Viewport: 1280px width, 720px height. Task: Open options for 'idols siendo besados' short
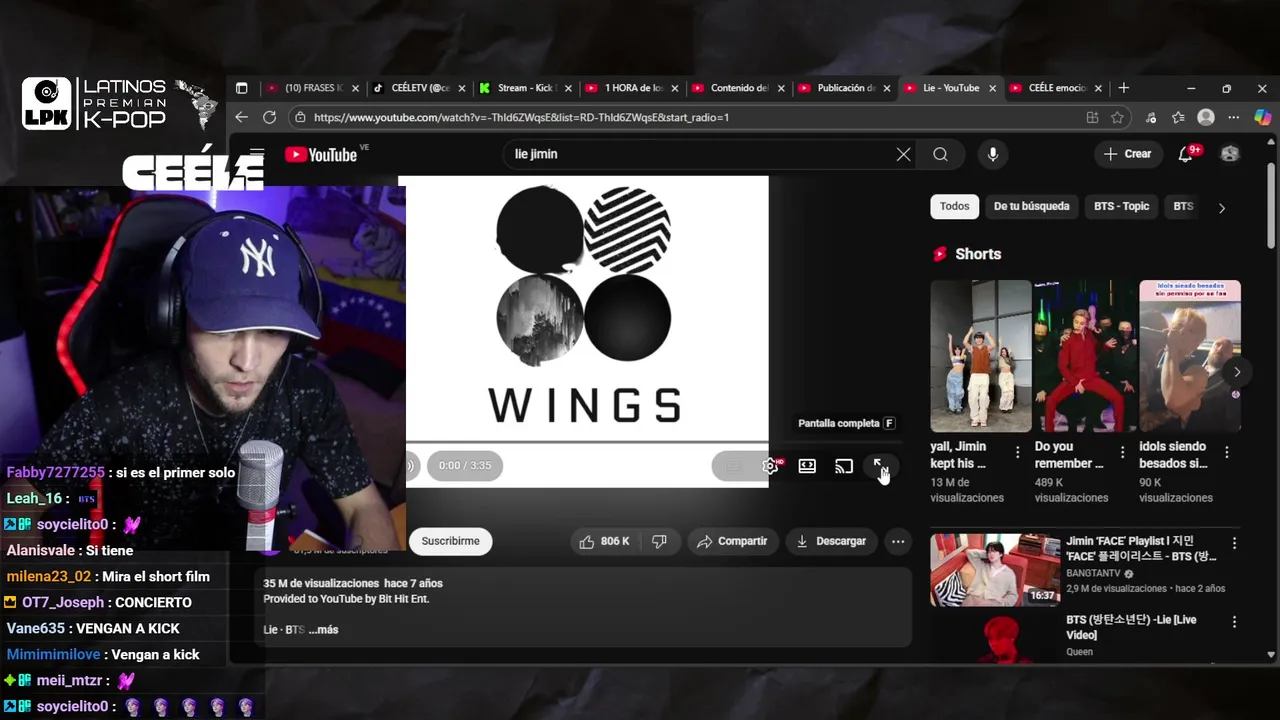coord(1226,453)
